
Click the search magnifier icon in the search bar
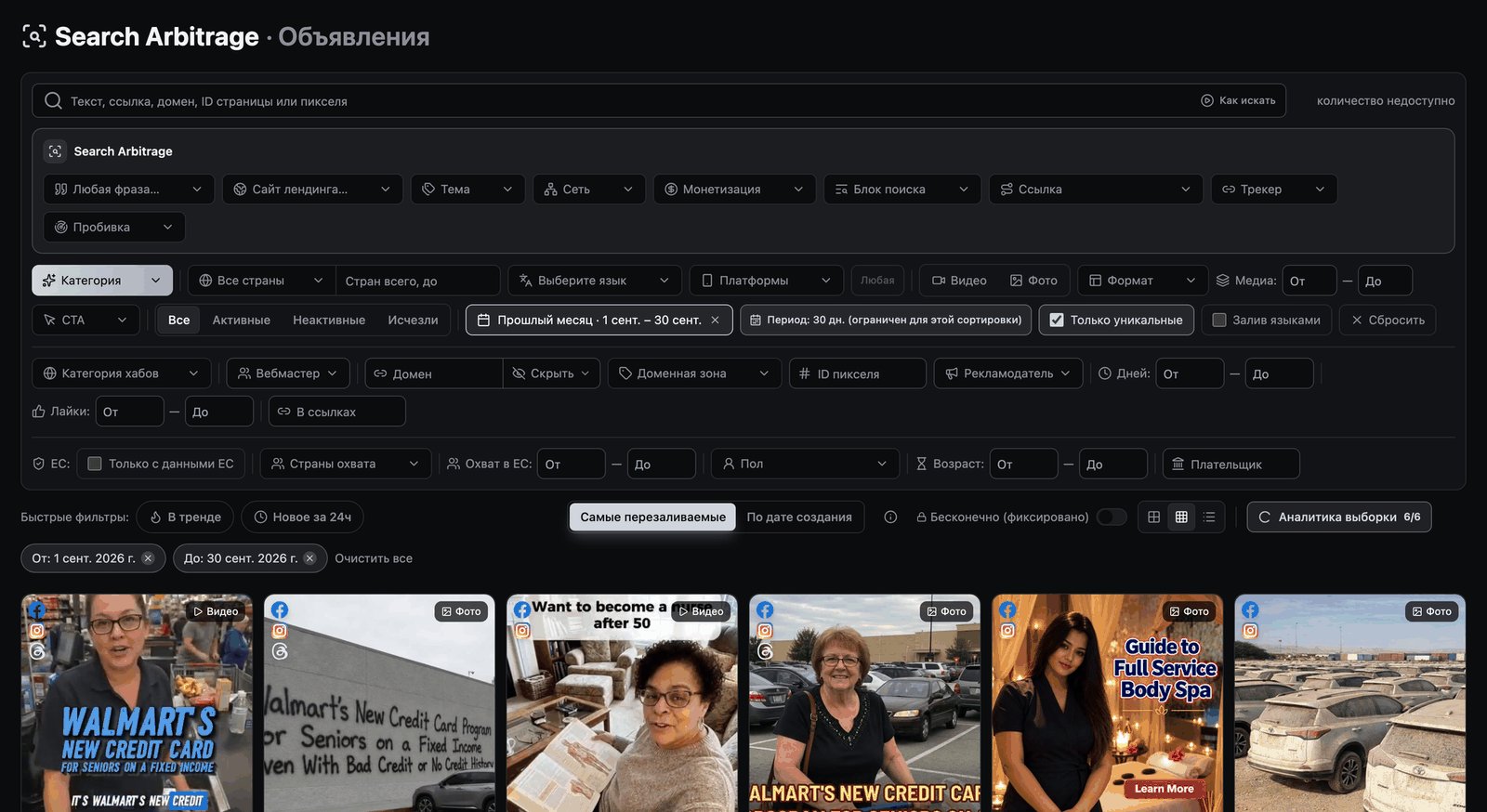click(54, 101)
